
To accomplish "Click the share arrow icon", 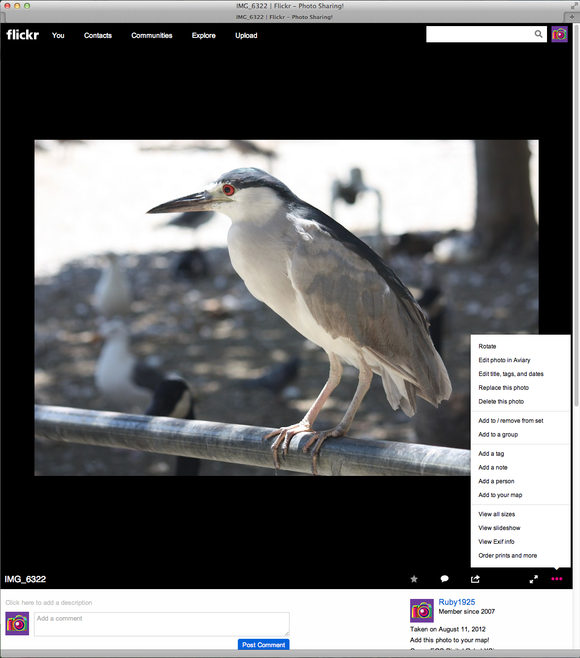I will pos(475,579).
